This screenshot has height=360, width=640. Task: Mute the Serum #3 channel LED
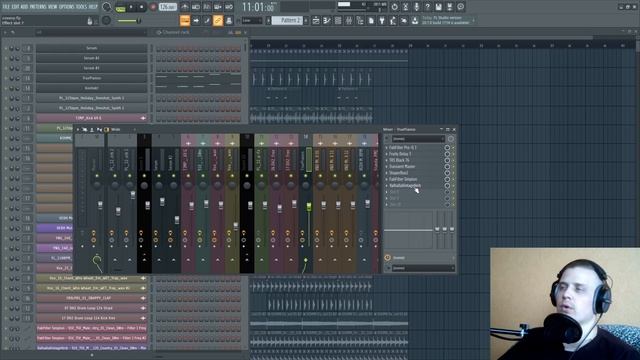pyautogui.click(x=6, y=68)
